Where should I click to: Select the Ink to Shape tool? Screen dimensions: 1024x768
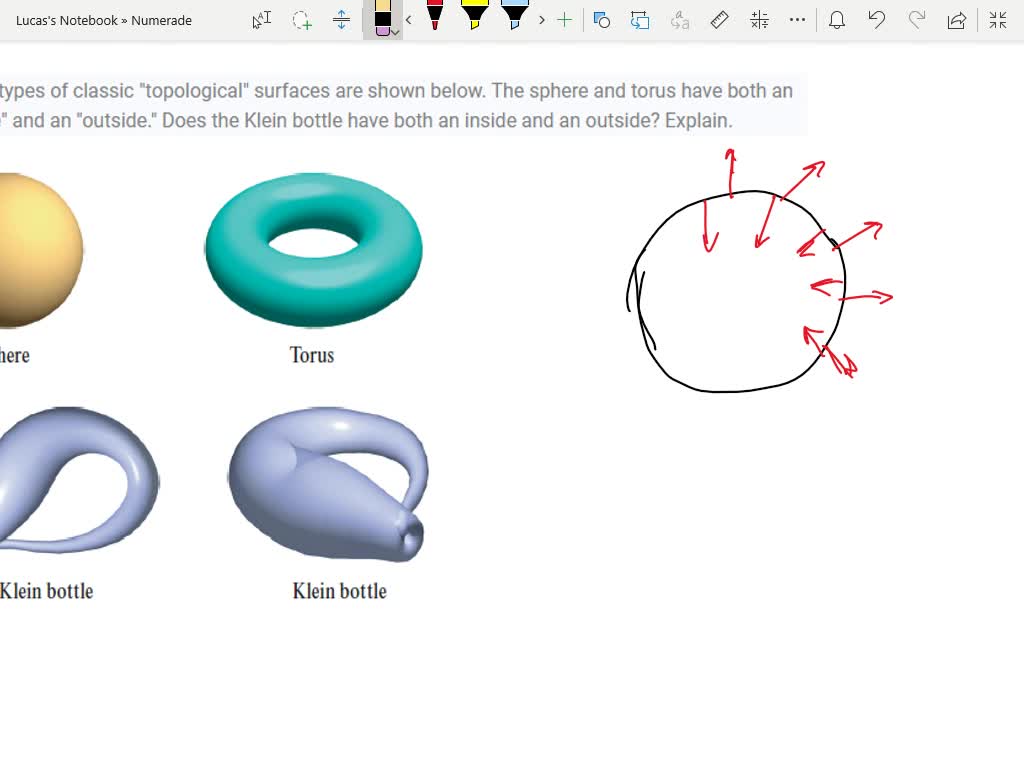tap(602, 20)
